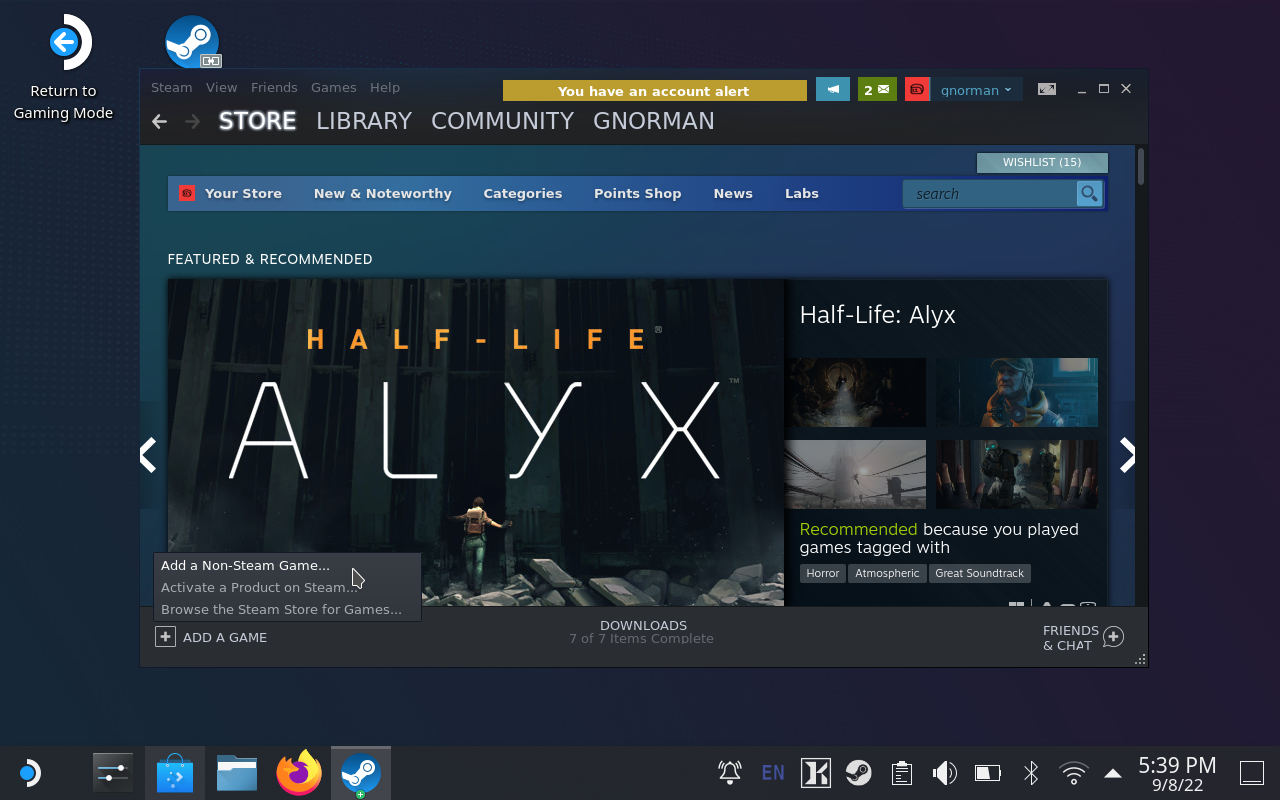1280x800 pixels.
Task: Click the Steam announcements megaphone icon
Action: coord(833,90)
